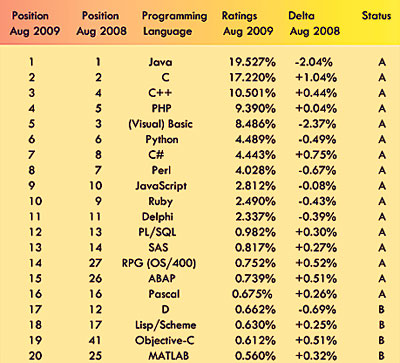Click the RPG (OS/400) language name
This screenshot has width=400, height=363.
click(159, 263)
